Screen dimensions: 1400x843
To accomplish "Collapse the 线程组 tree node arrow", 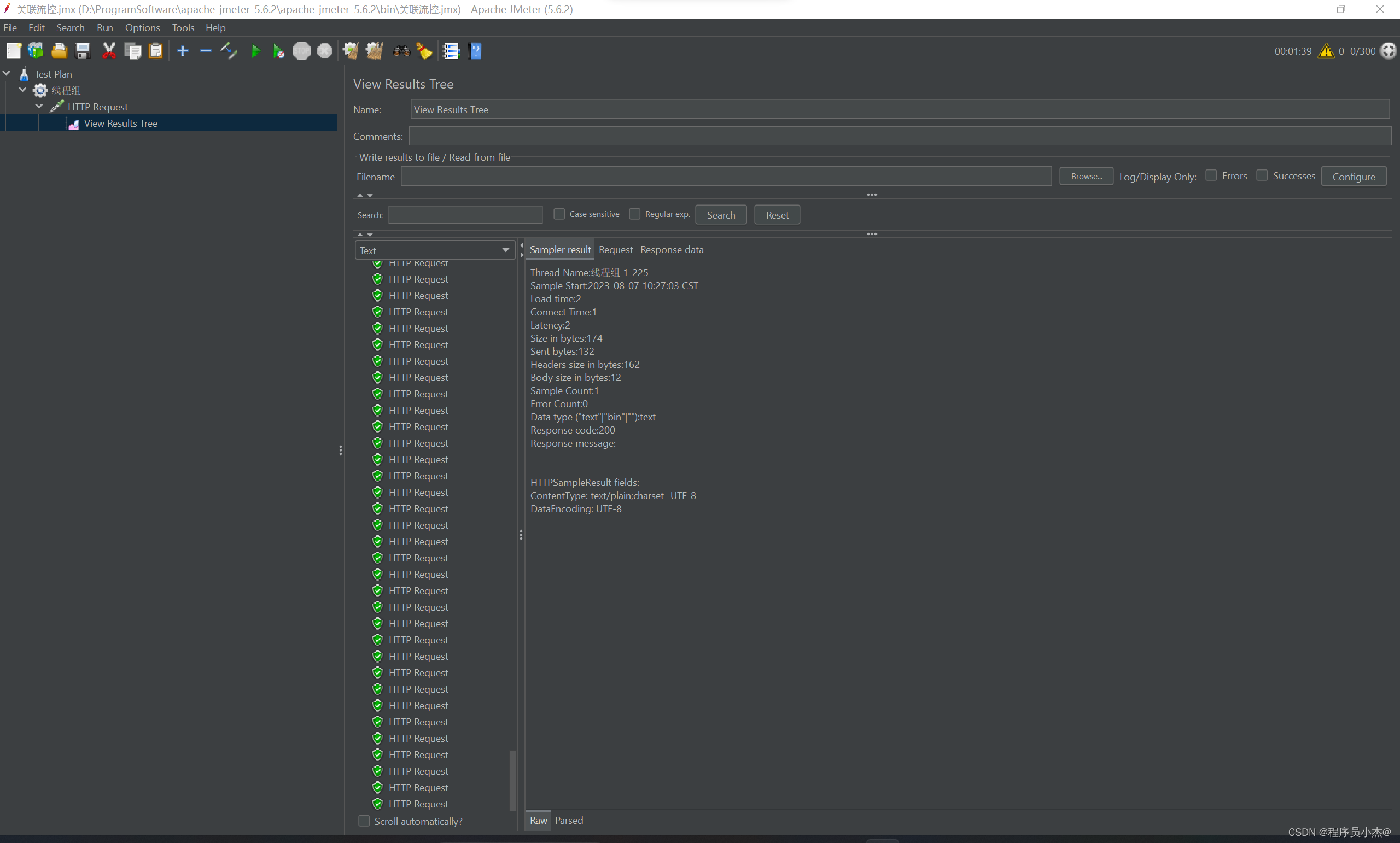I will 23,90.
